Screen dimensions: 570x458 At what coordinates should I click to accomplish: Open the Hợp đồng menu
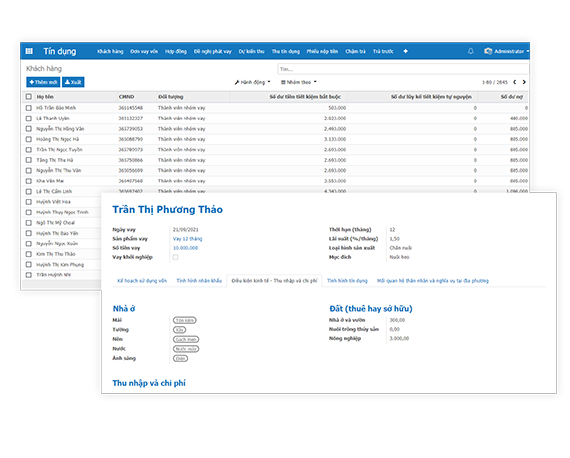(176, 51)
